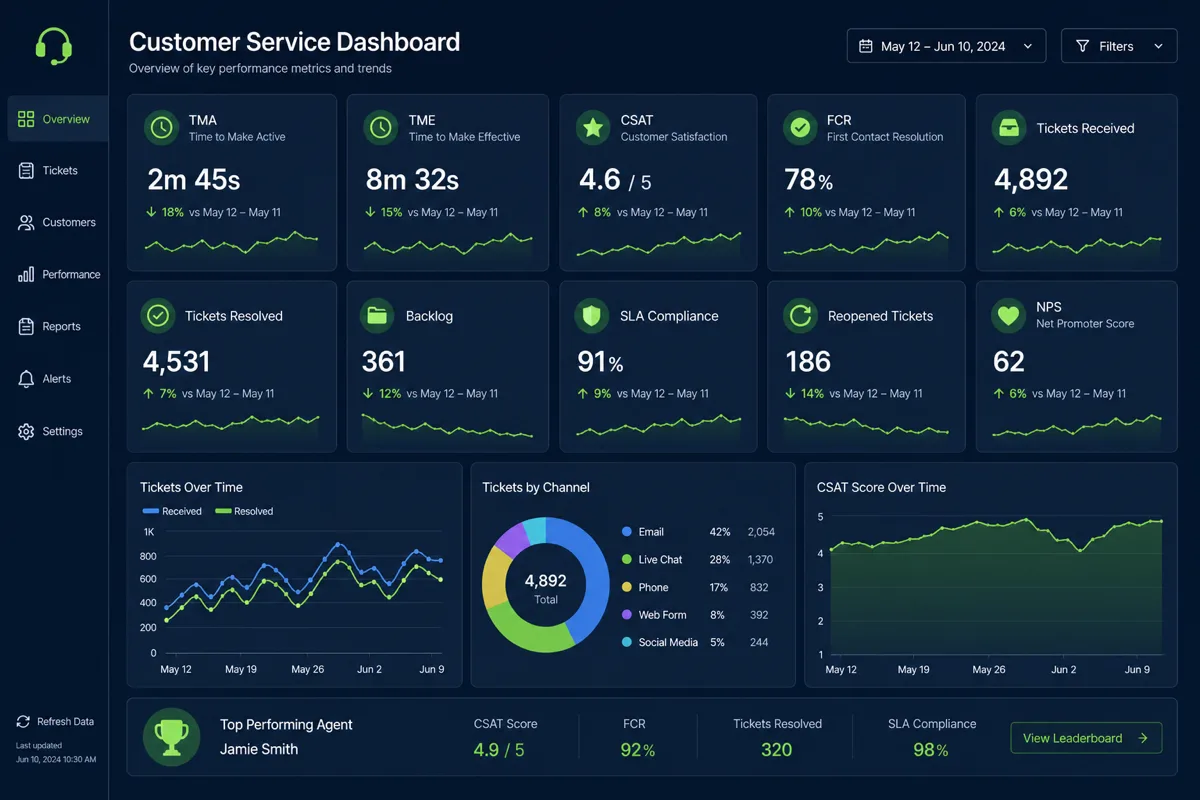The image size is (1200, 800).
Task: Click the agent SLA Compliance 98% value
Action: pyautogui.click(x=931, y=749)
